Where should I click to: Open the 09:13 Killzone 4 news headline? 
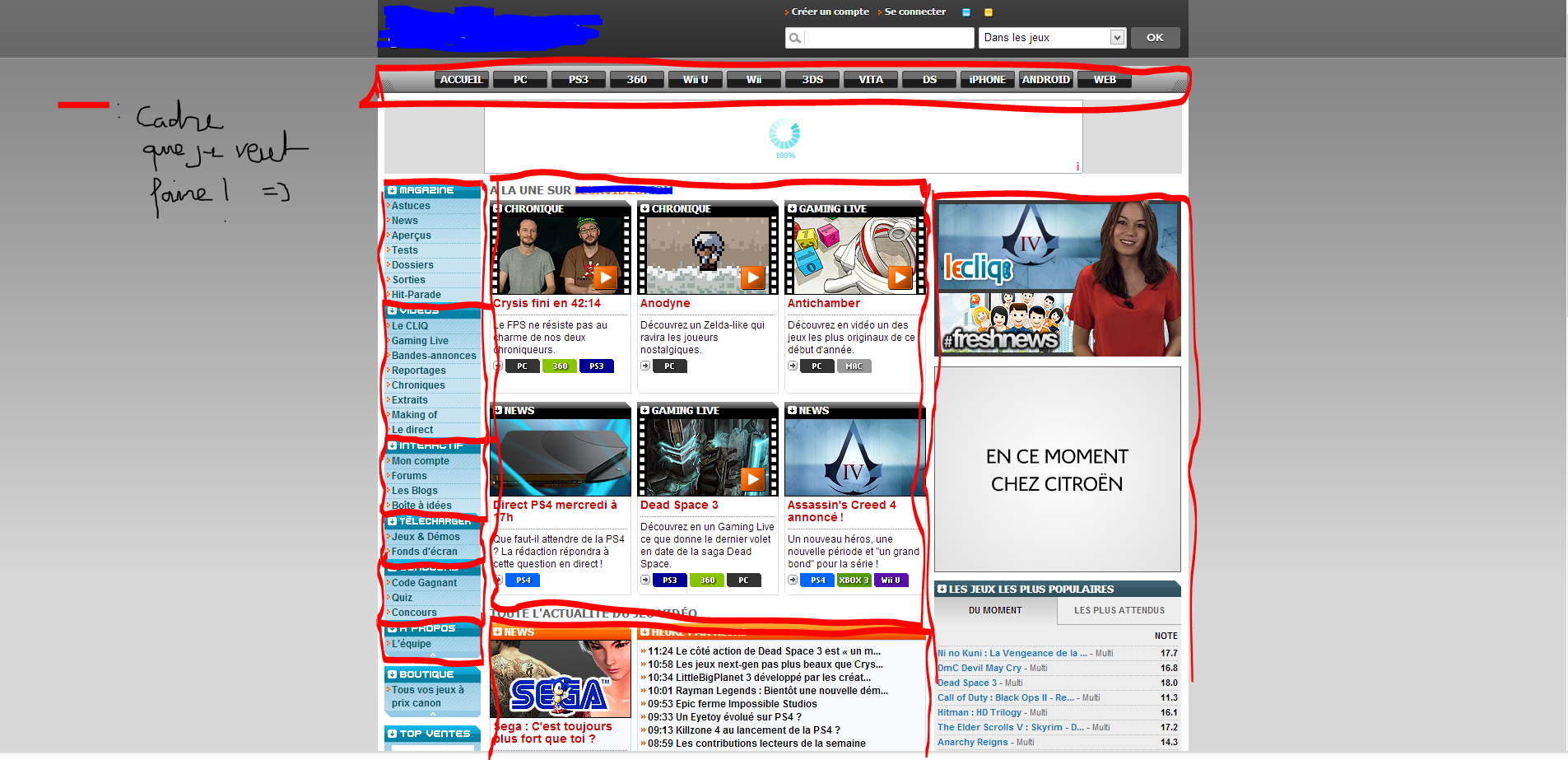point(744,730)
